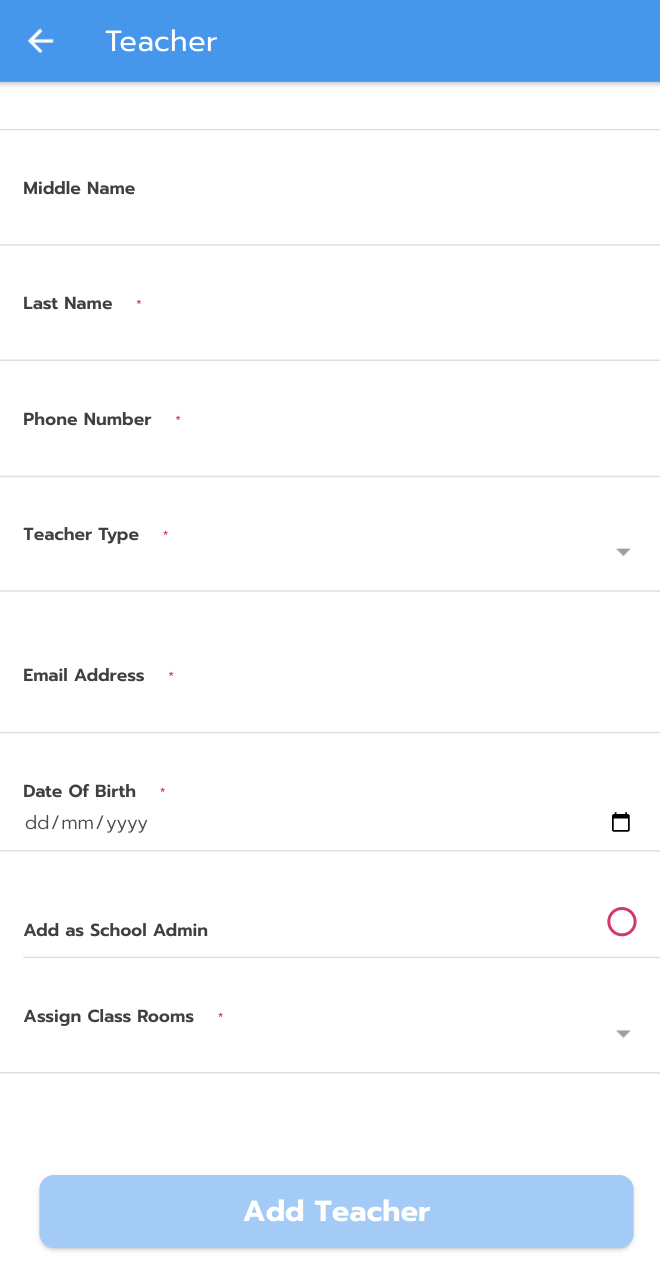Screen dimensions: 660x1284
Task: Click the red asterisk beside Last Name
Action: [x=138, y=302]
